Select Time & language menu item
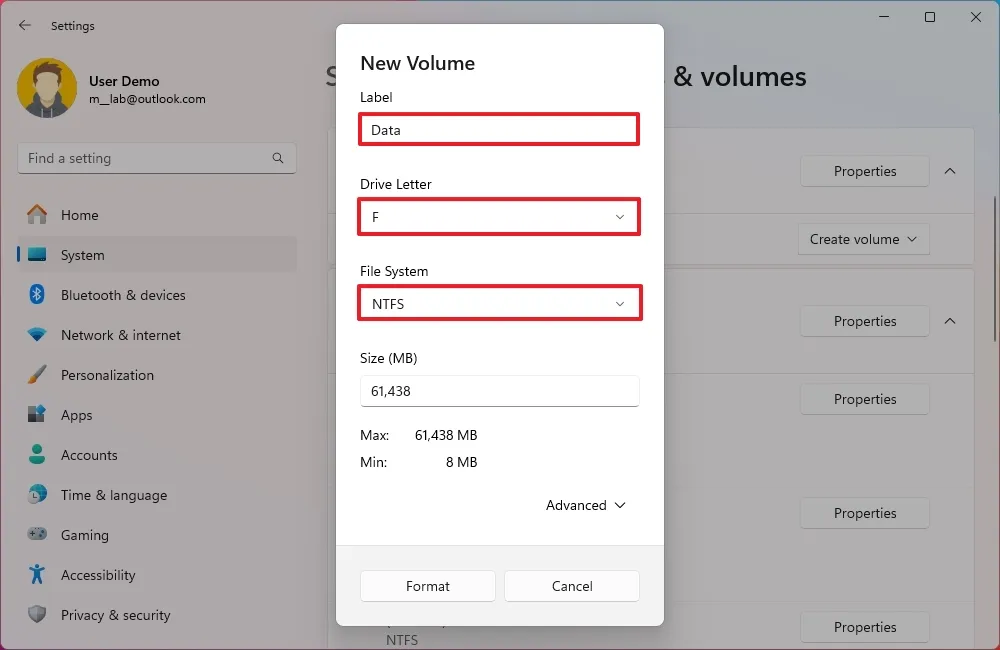The image size is (1000, 650). [x=113, y=495]
